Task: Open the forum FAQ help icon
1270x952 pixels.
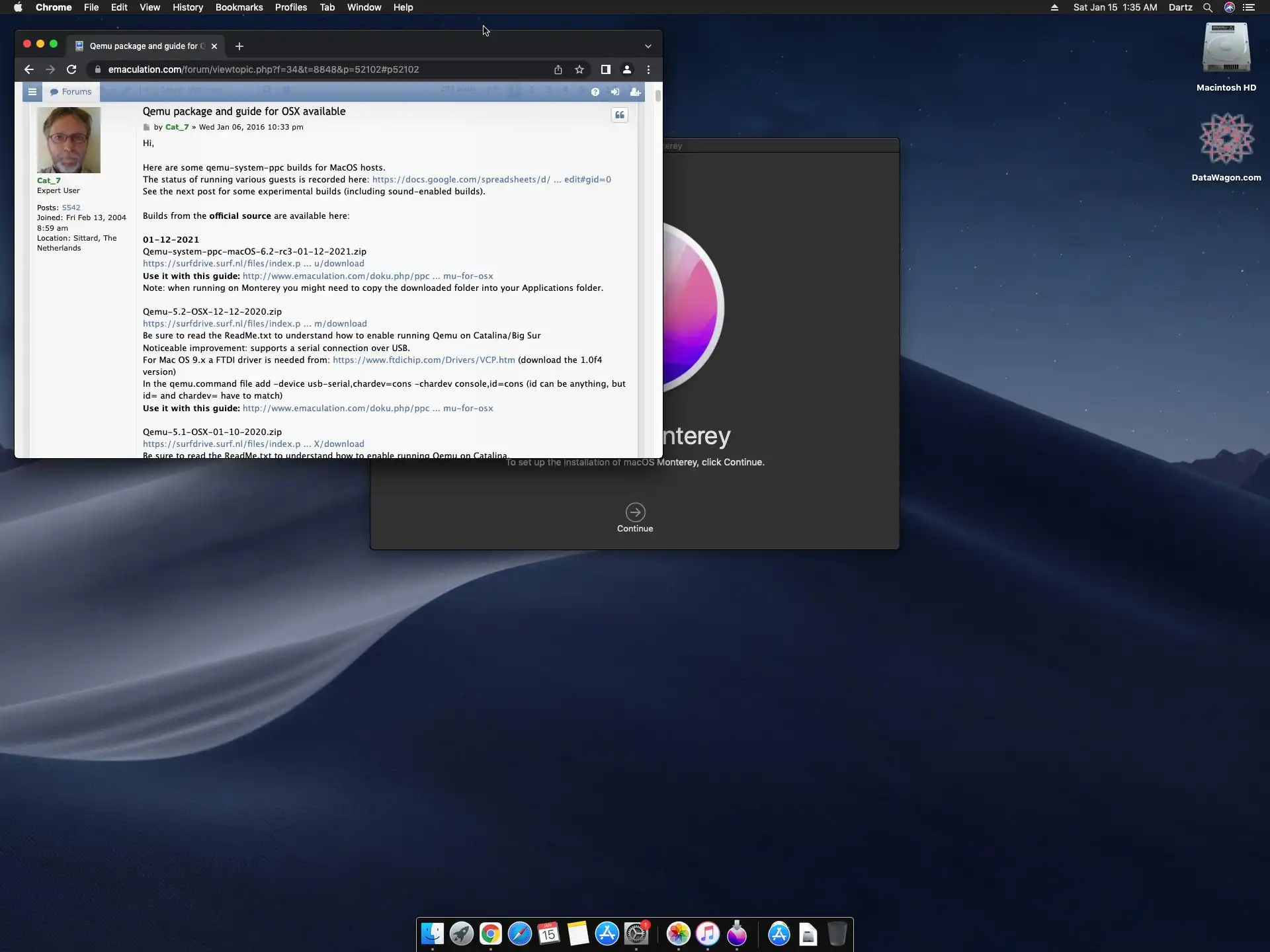Action: pyautogui.click(x=595, y=92)
